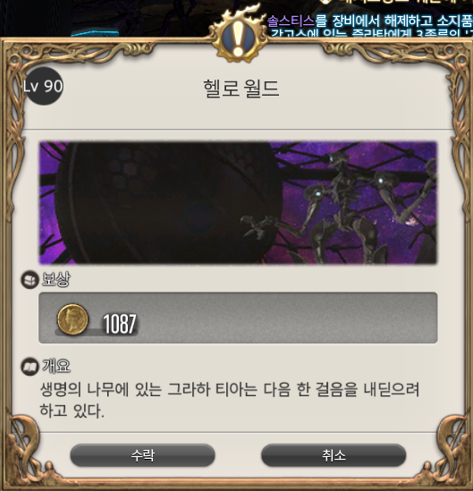
Task: Click the Lv 90 level badge
Action: click(x=43, y=86)
